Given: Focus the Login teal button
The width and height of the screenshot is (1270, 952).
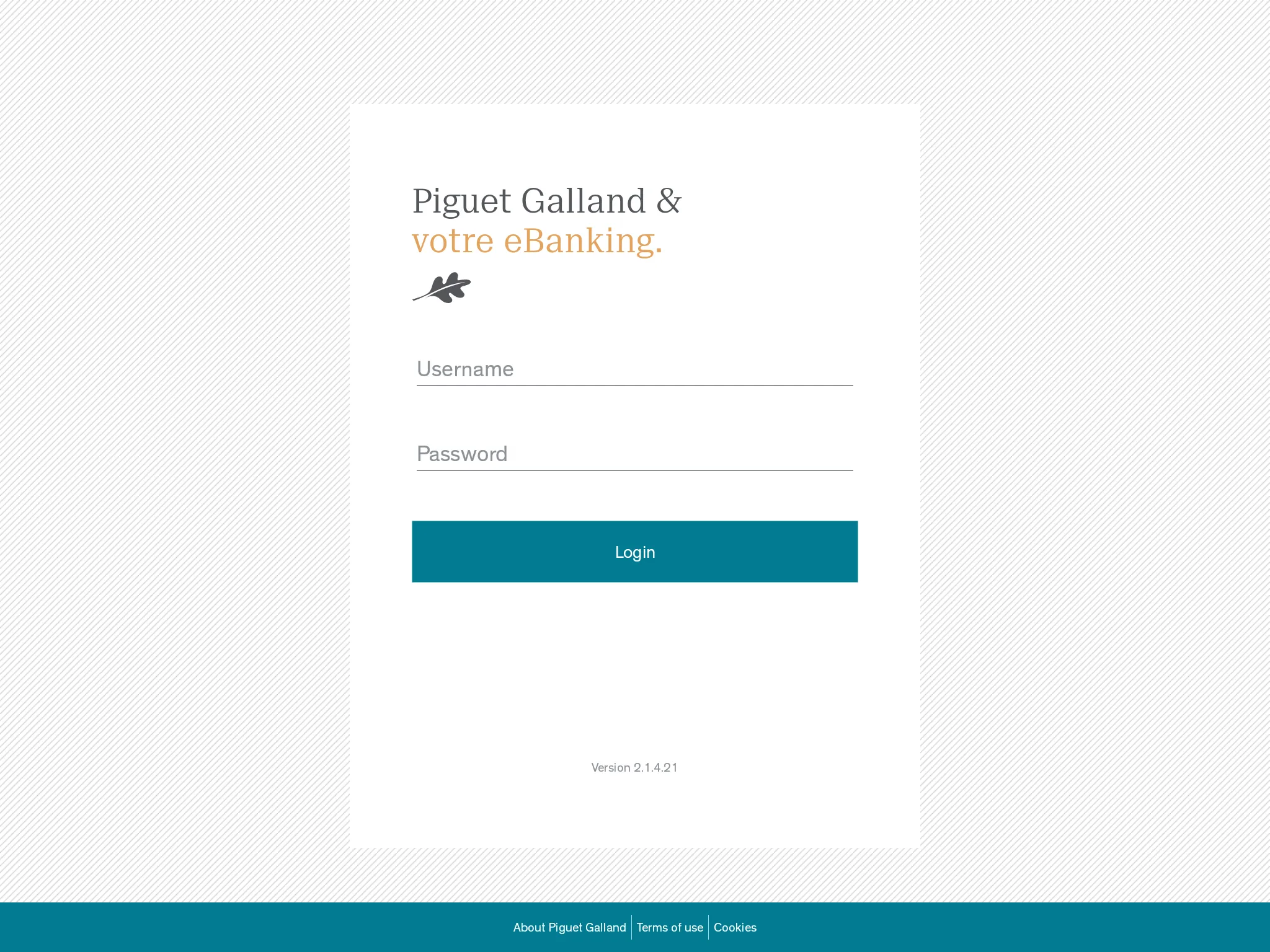Looking at the screenshot, I should coord(635,551).
